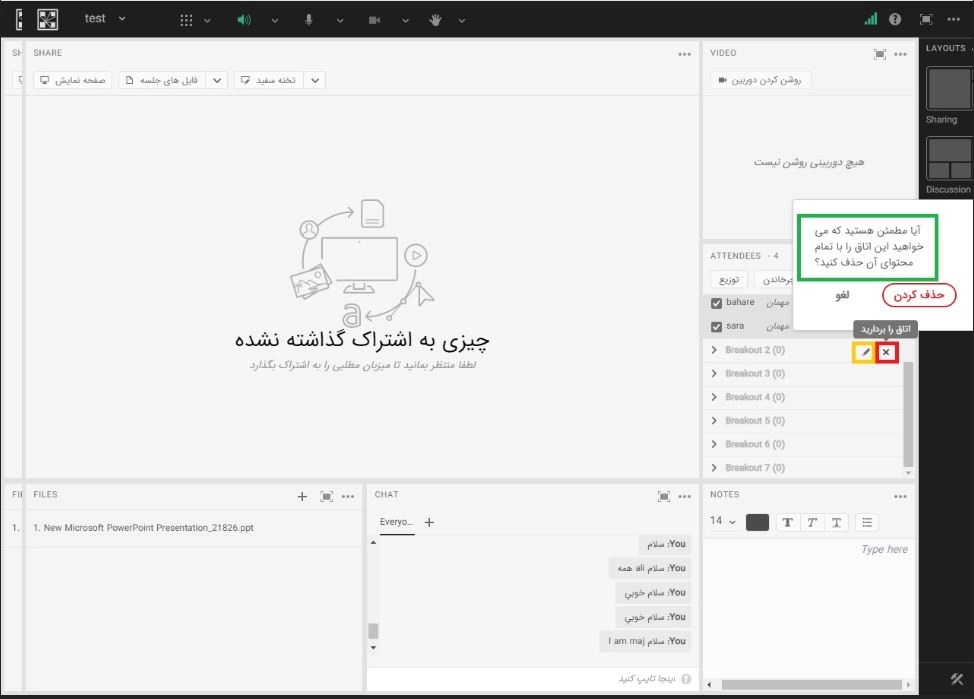Click the chat scroll up arrow
The width and height of the screenshot is (974, 699).
373,543
